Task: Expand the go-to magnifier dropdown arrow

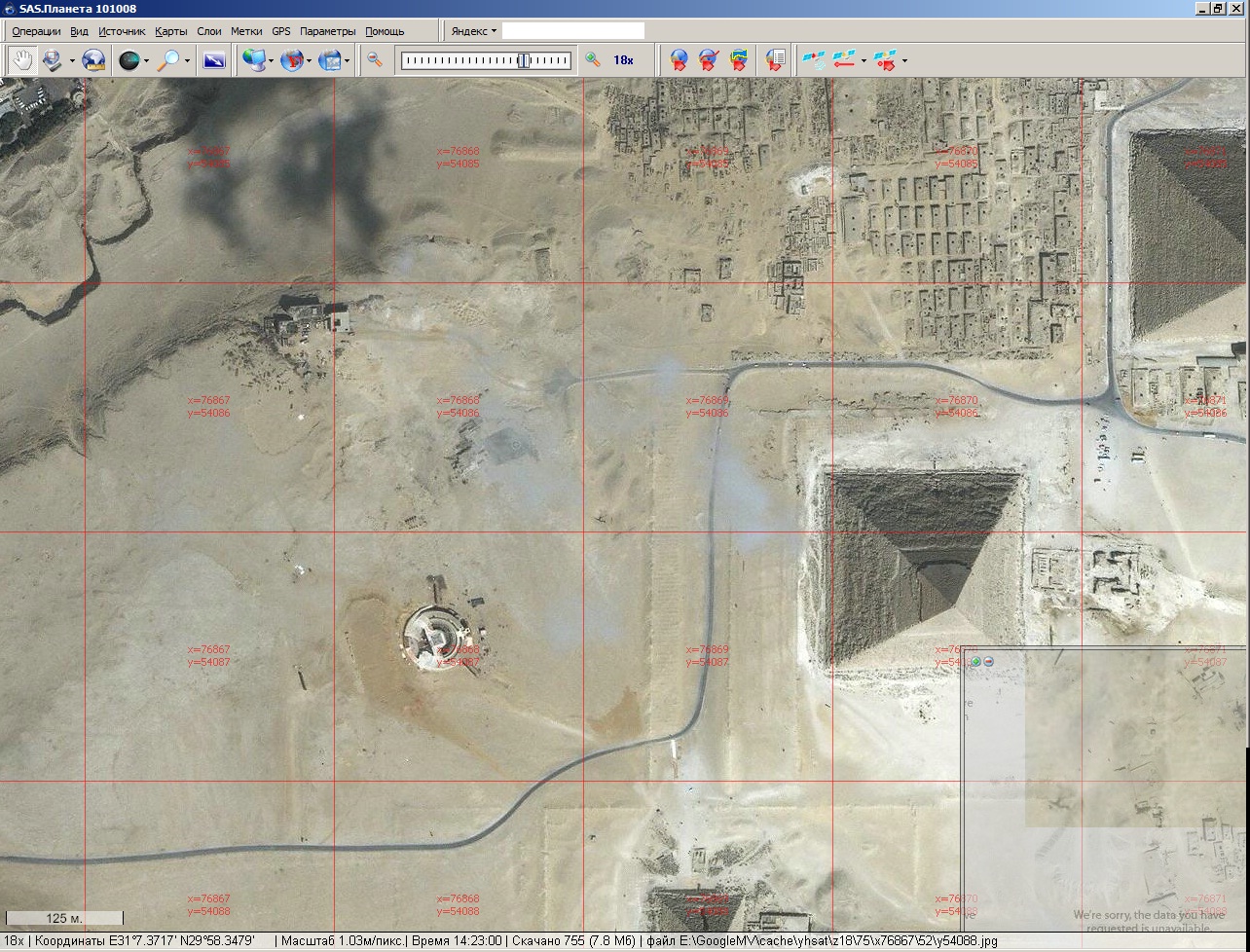Action: (x=188, y=61)
